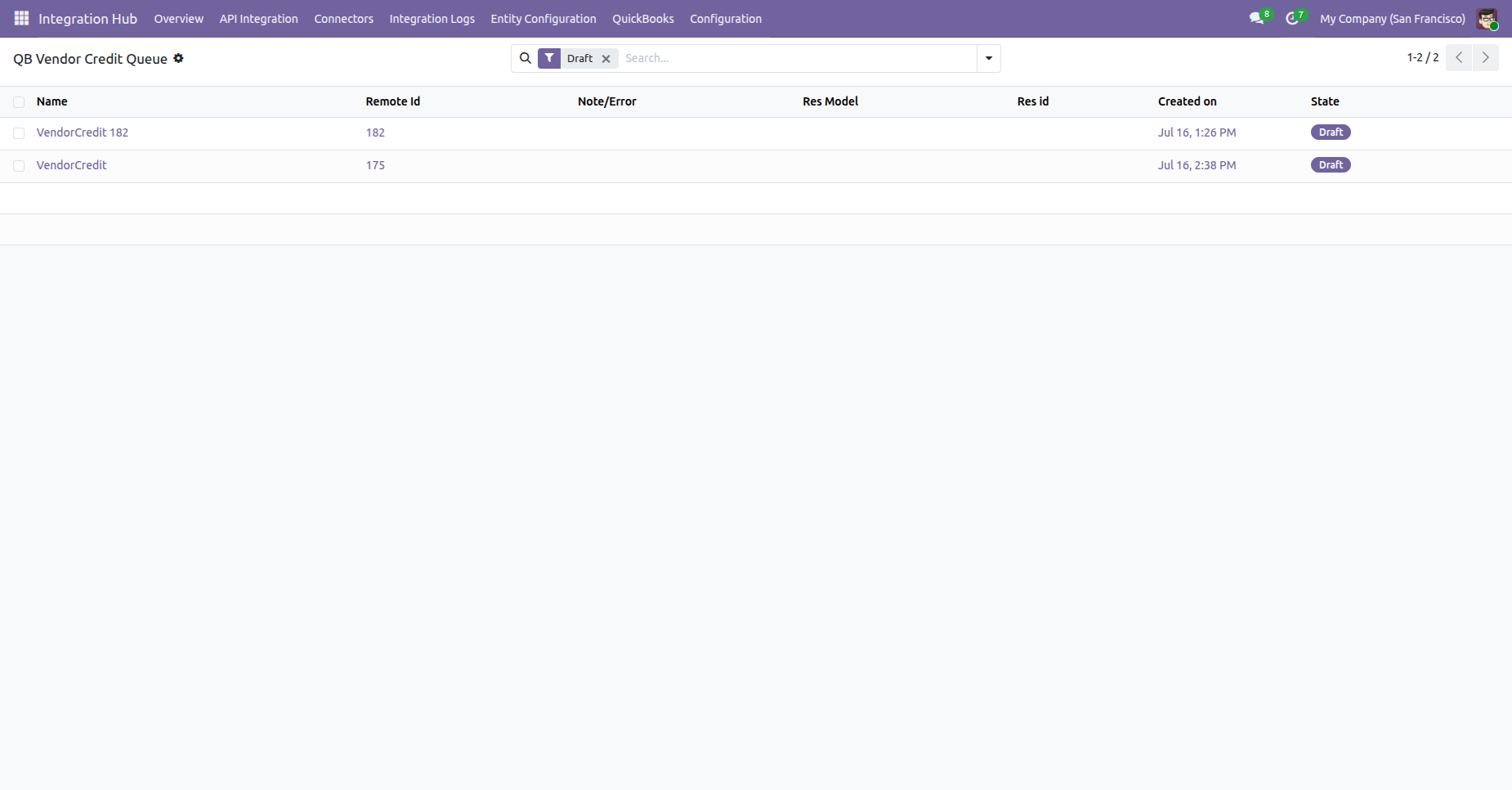
Task: Click the Remote Id value 182
Action: [375, 132]
